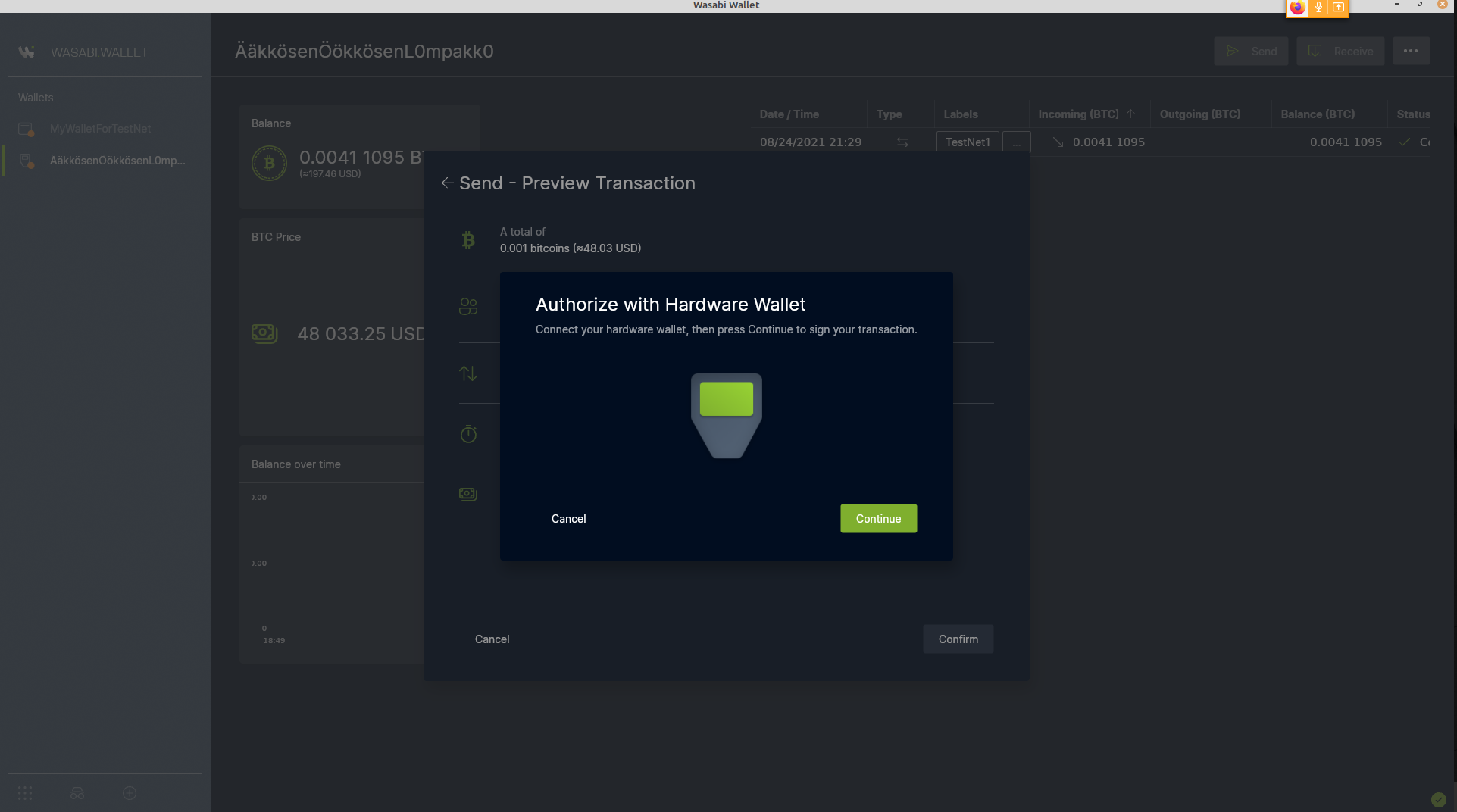This screenshot has height=812, width=1457.
Task: Click the add wallet plus icon
Action: (x=130, y=792)
